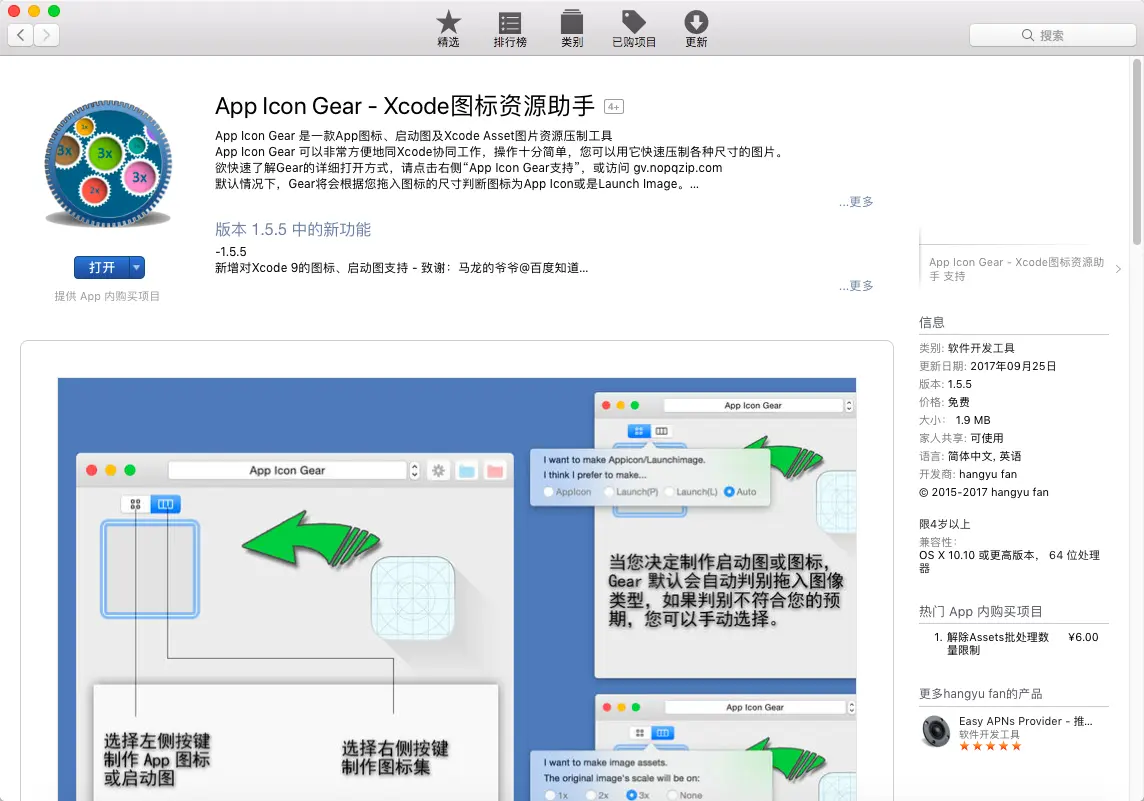Click the 精选 star icon

[448, 22]
